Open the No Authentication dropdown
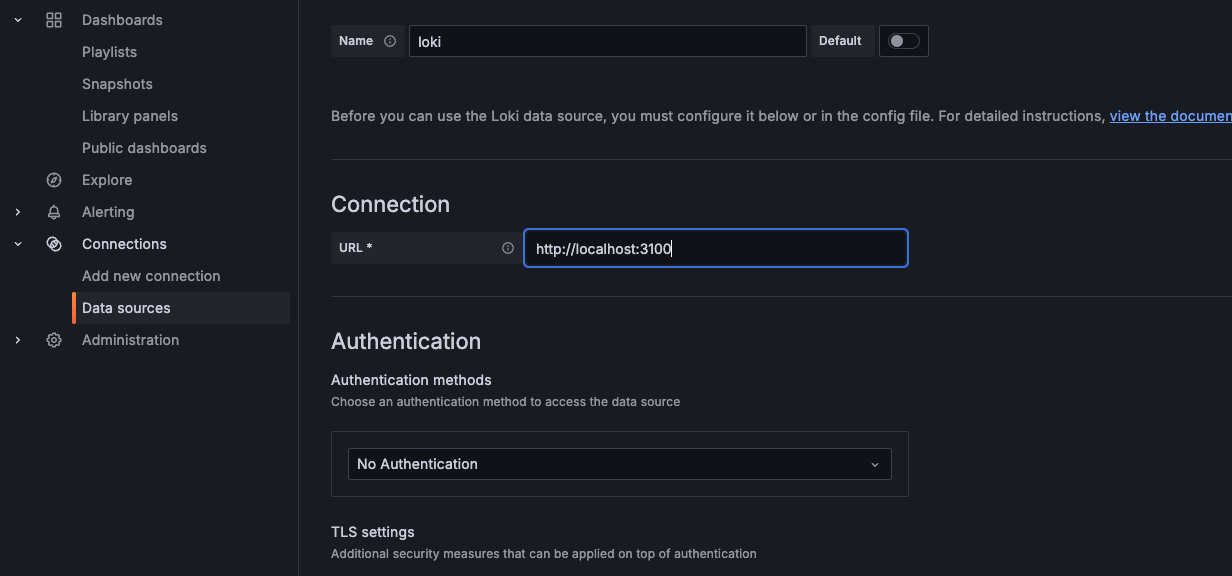This screenshot has width=1232, height=576. tap(620, 464)
